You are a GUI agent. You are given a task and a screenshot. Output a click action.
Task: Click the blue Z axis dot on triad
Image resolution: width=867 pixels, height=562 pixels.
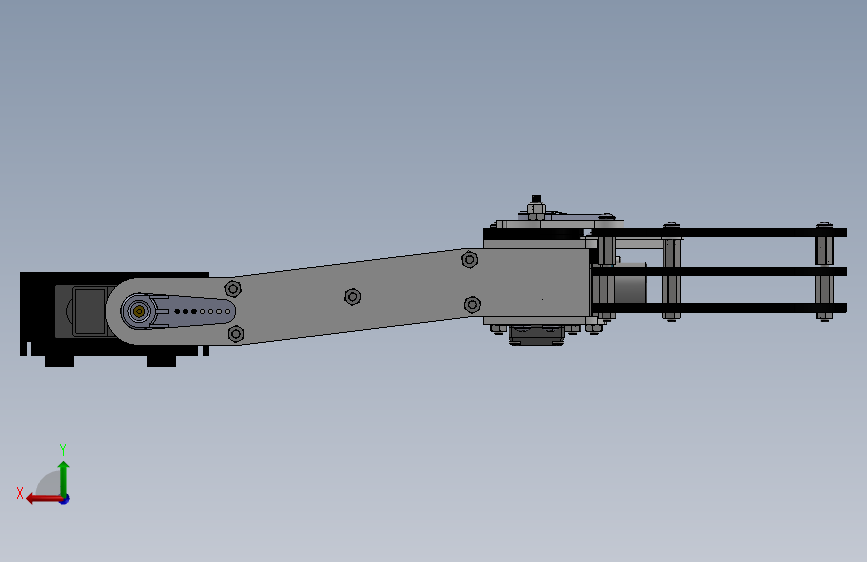tap(65, 499)
